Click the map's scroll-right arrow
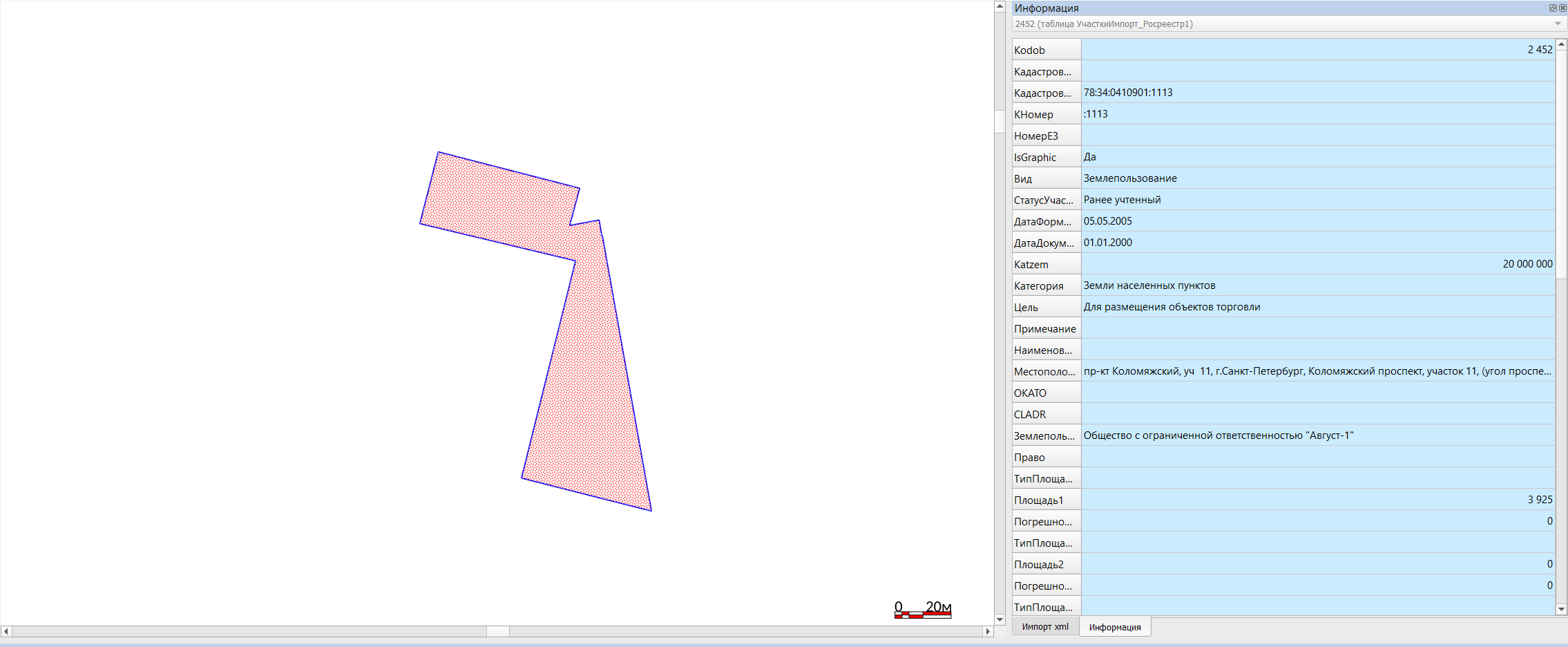The image size is (1568, 647). (988, 631)
